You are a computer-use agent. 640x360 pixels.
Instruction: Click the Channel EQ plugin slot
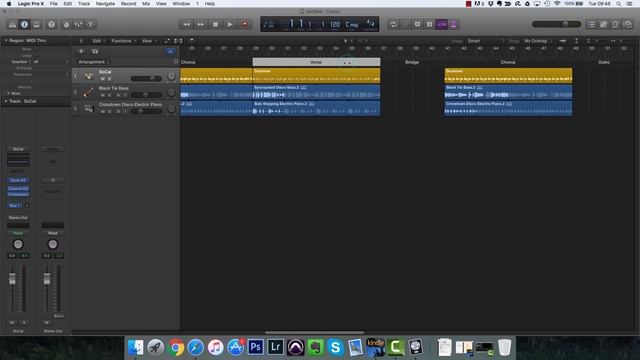click(x=18, y=189)
